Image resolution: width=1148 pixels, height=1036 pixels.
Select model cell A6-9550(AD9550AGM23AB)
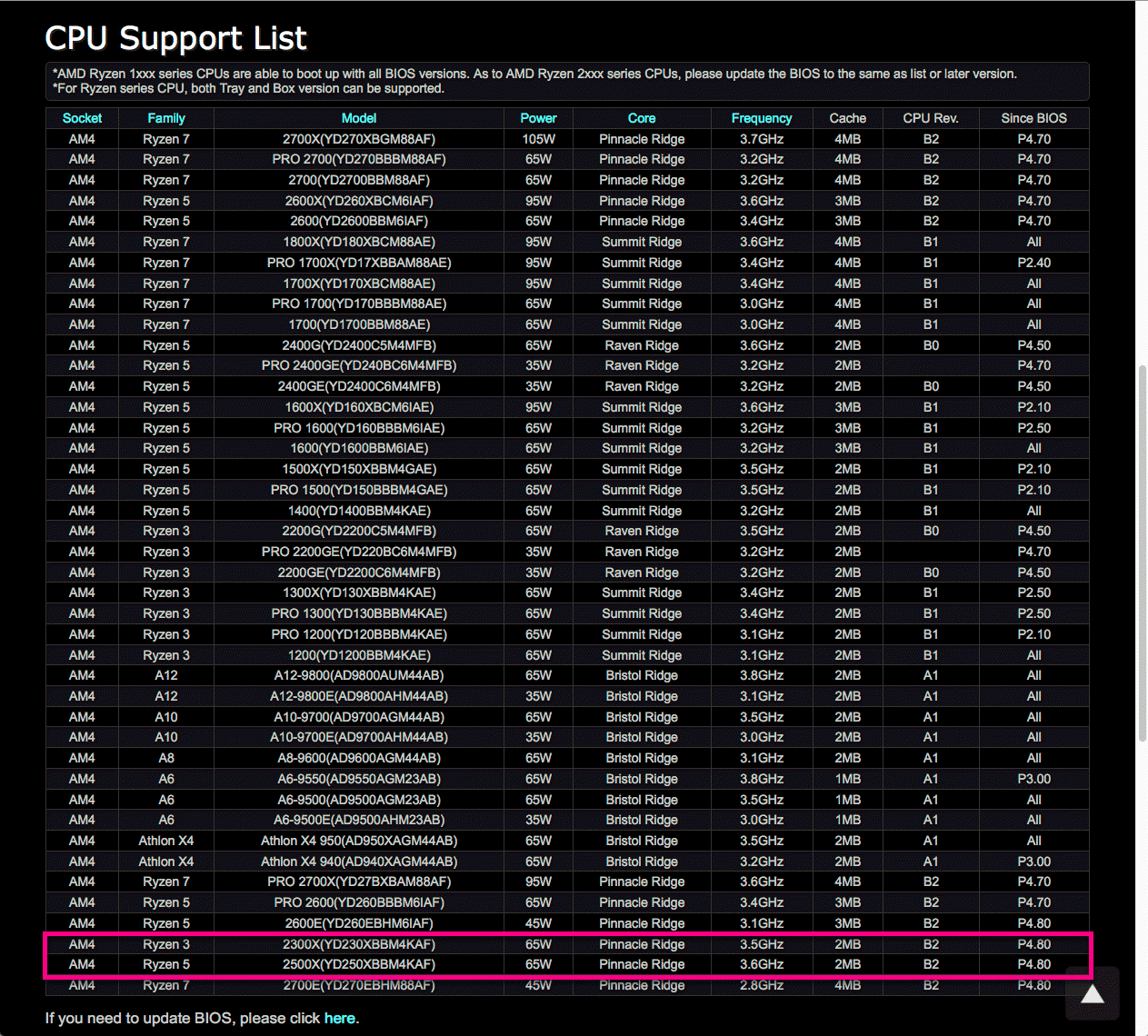point(359,779)
